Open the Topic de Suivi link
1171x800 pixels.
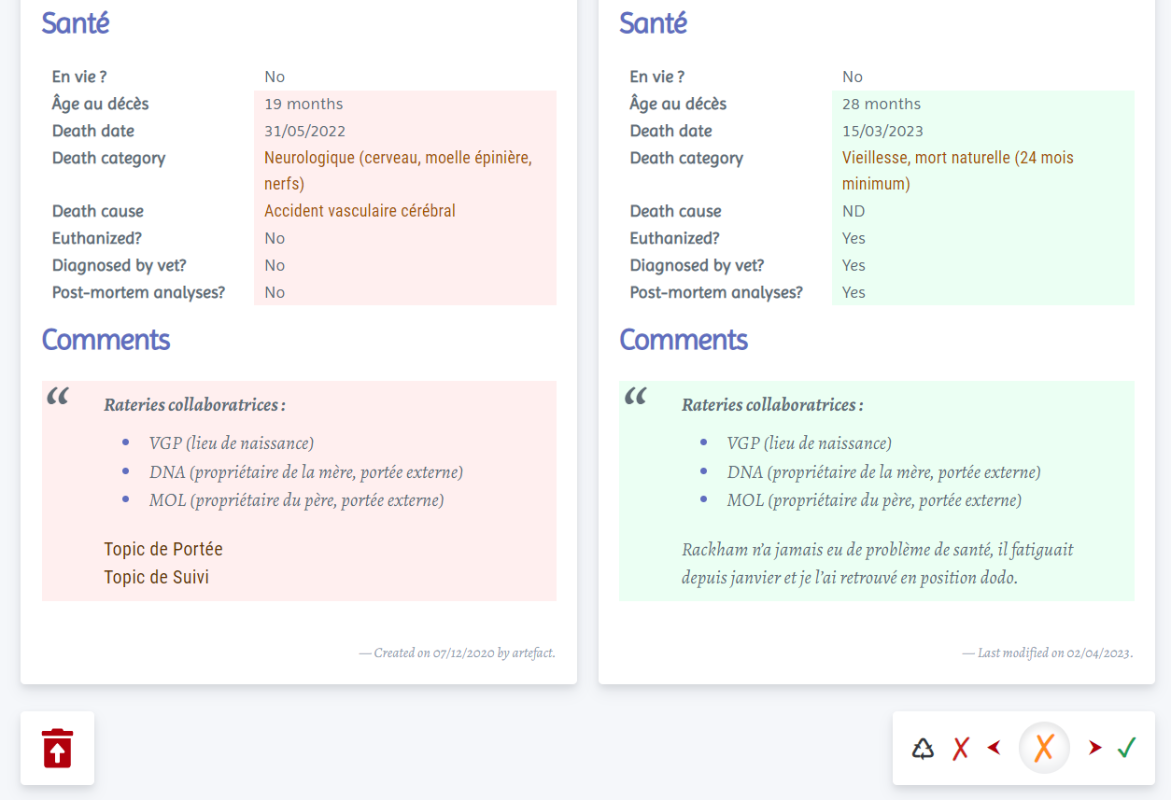pos(156,577)
